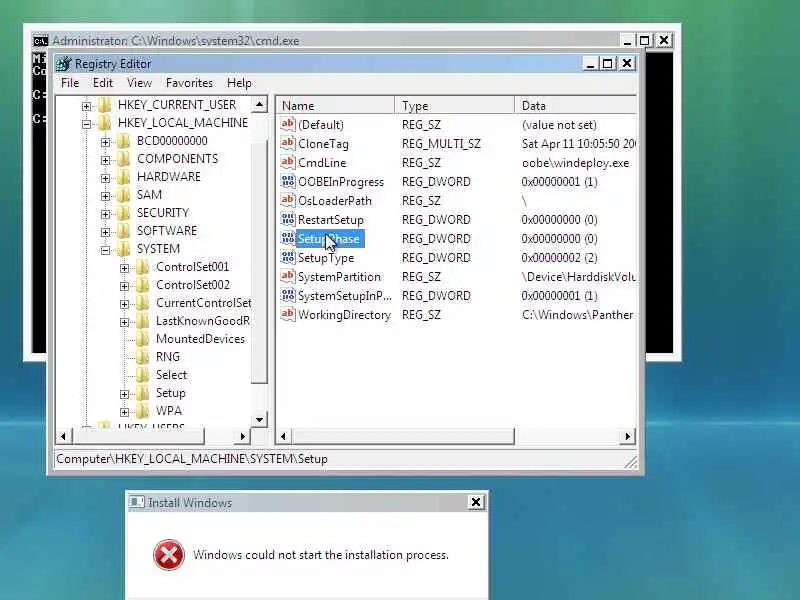800x600 pixels.
Task: Sort values by the Data column header
Action: pos(576,106)
